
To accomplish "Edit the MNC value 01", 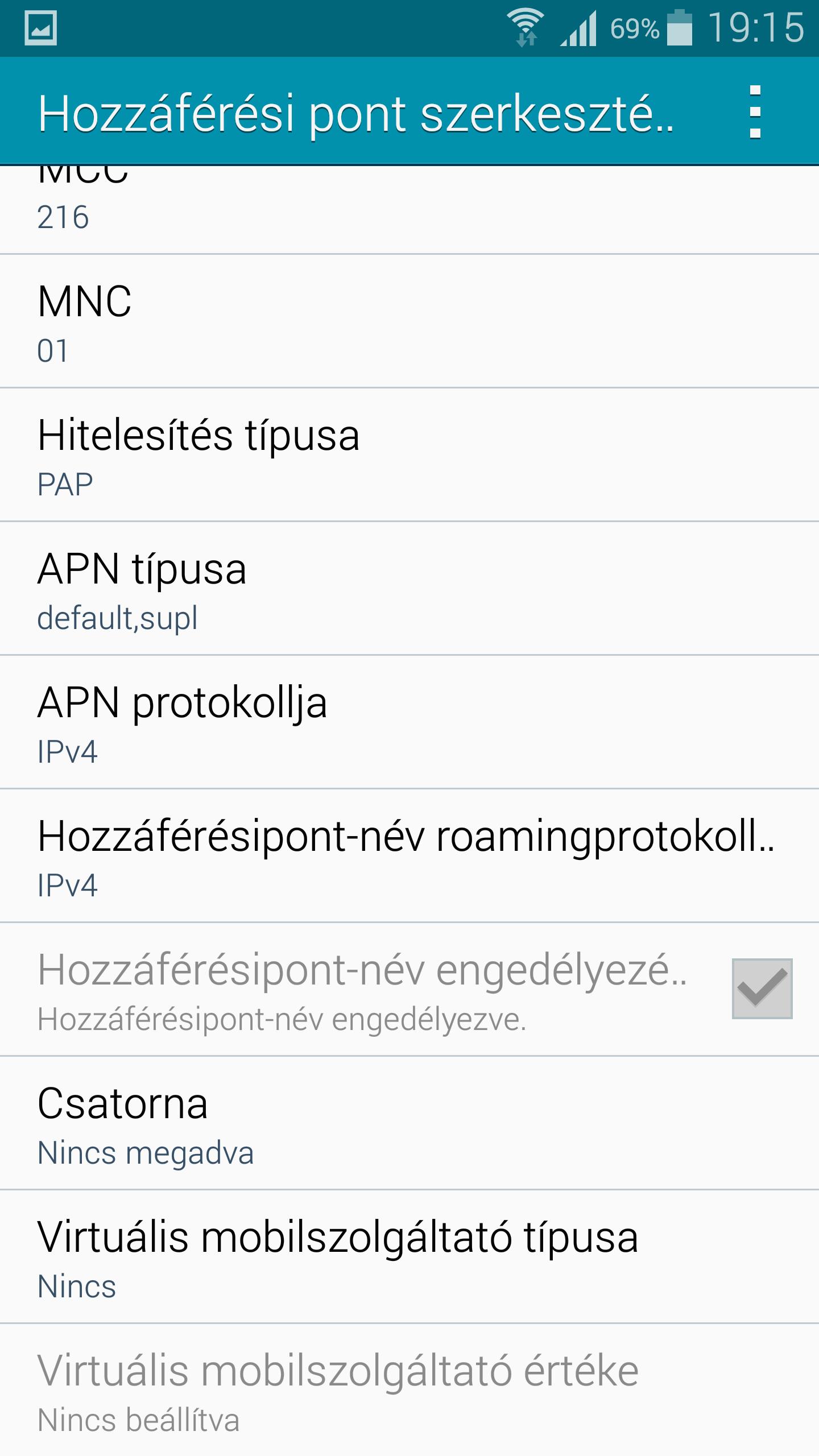I will click(409, 321).
